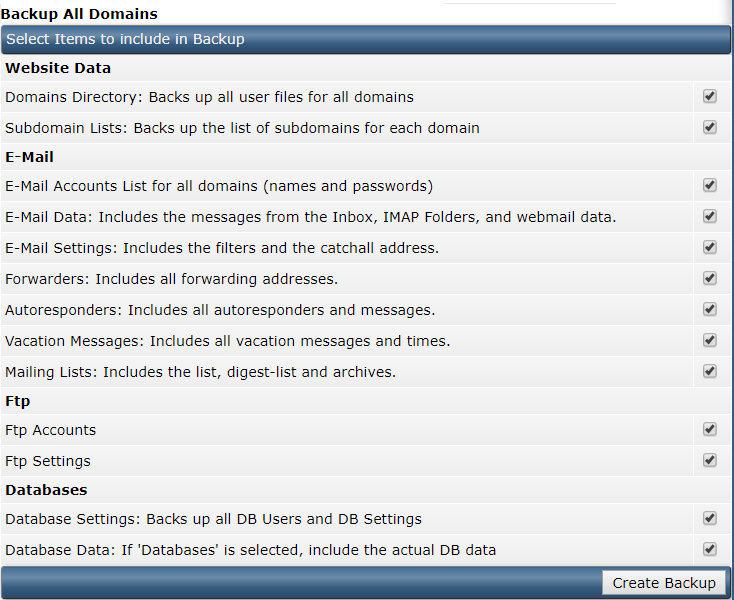The image size is (734, 600).
Task: Uncheck the Domains Directory backup checkbox
Action: pos(710,96)
